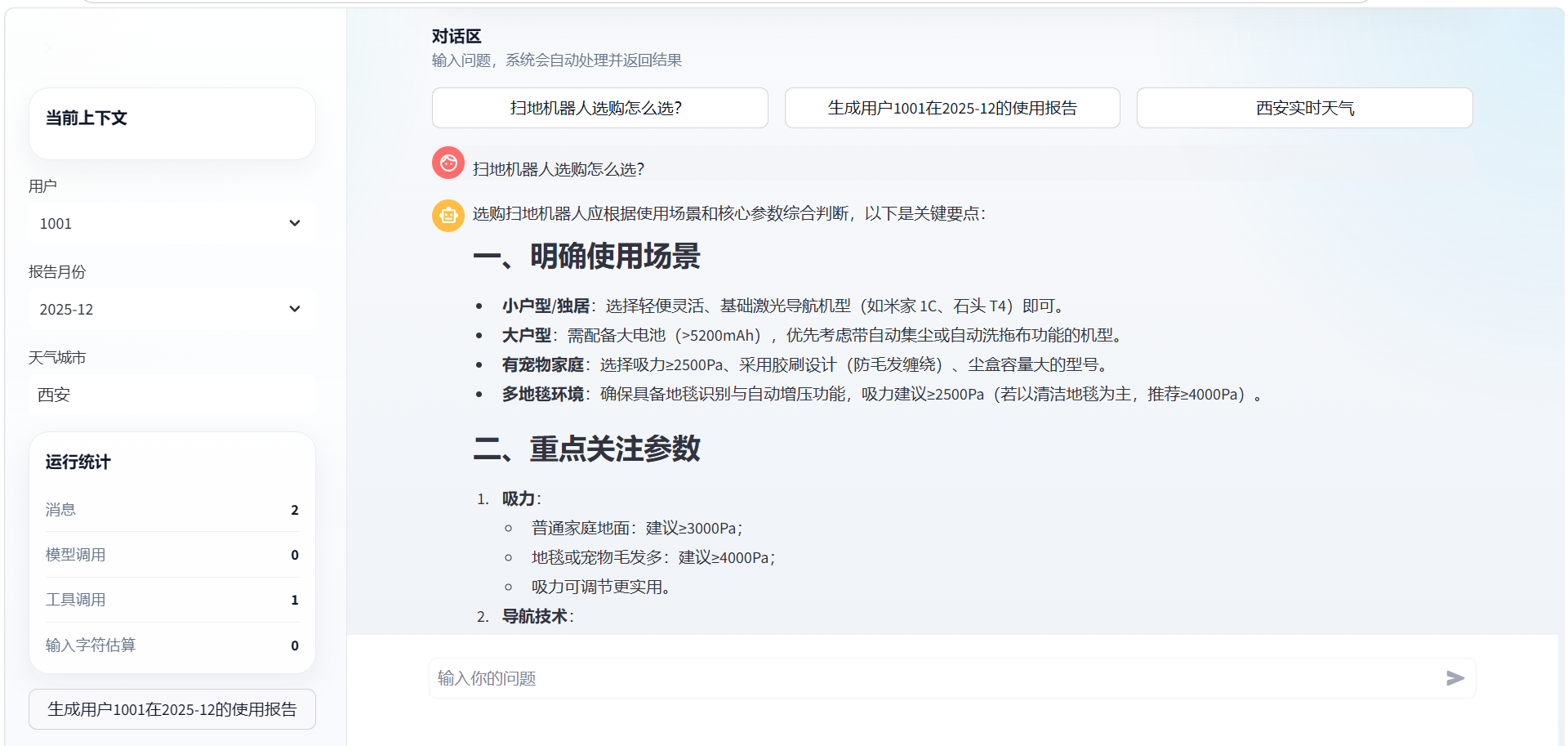Click the top 生成用户1001在2025-12的使用报告 suggestion
This screenshot has width=1568, height=746.
(x=952, y=108)
